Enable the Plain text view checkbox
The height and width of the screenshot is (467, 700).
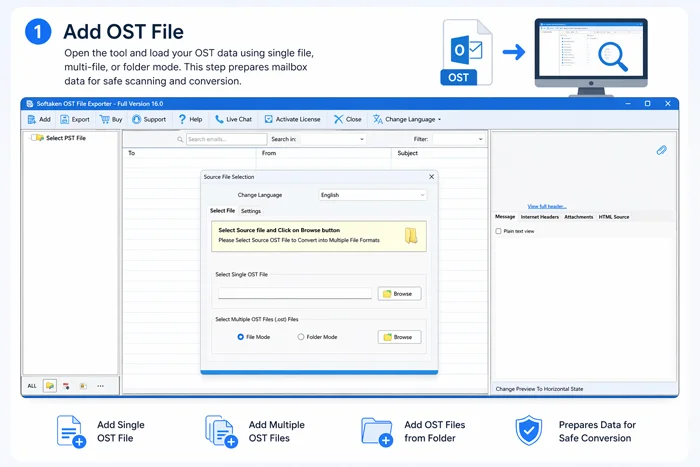point(498,231)
